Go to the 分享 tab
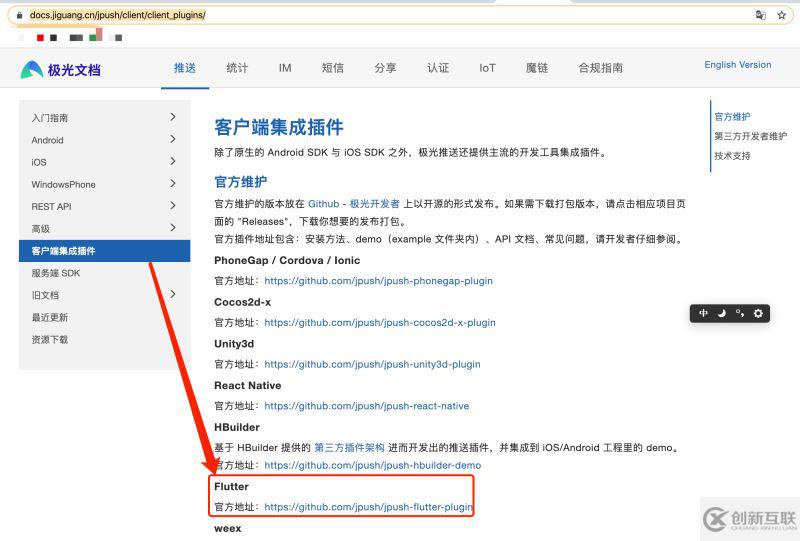 385,68
